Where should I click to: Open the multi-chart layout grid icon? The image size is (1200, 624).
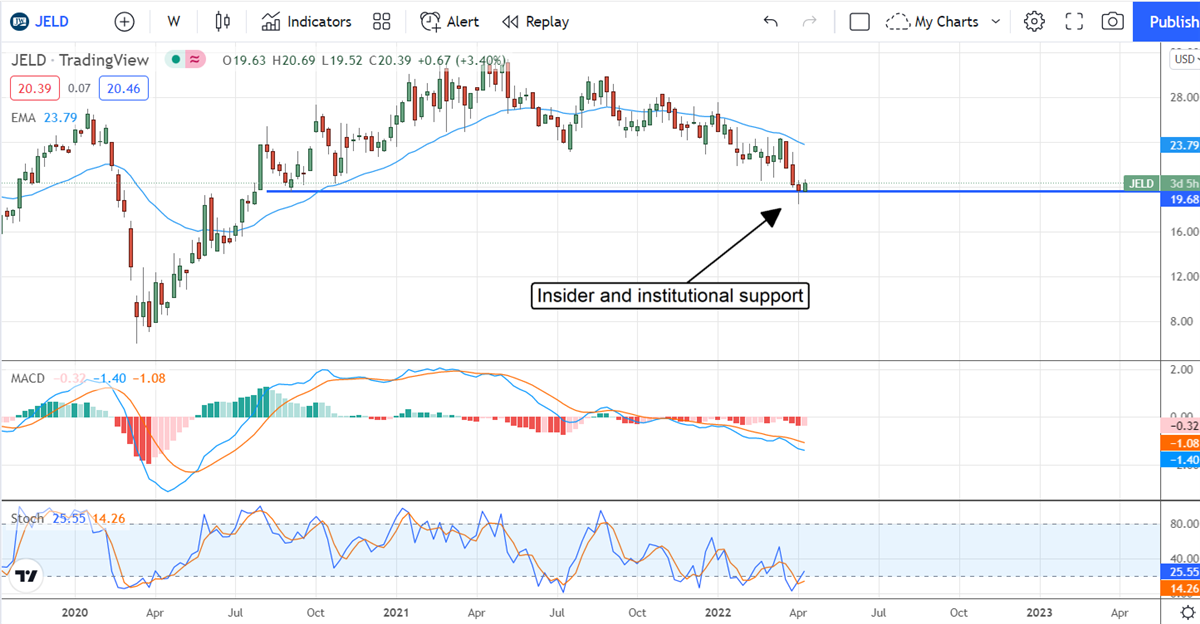[381, 21]
